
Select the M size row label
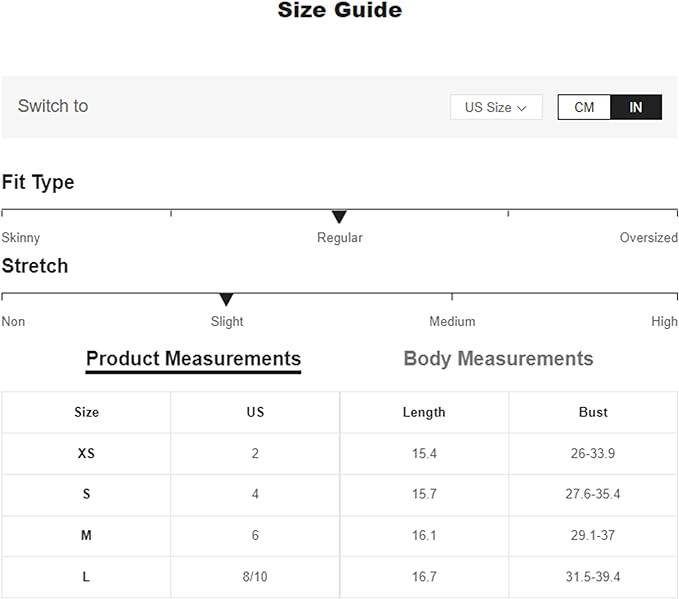87,536
